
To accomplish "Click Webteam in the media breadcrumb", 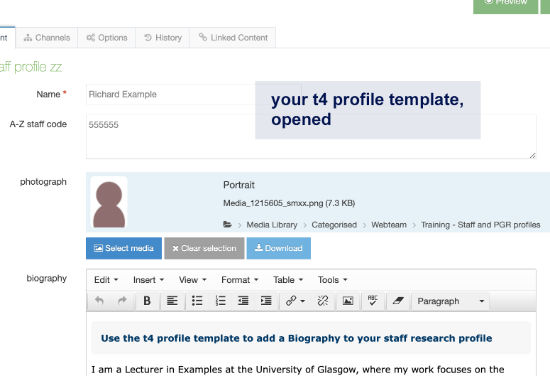I will 389,225.
